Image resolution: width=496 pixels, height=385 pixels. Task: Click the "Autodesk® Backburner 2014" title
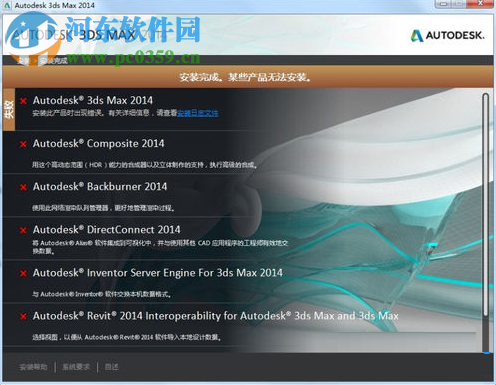click(100, 187)
